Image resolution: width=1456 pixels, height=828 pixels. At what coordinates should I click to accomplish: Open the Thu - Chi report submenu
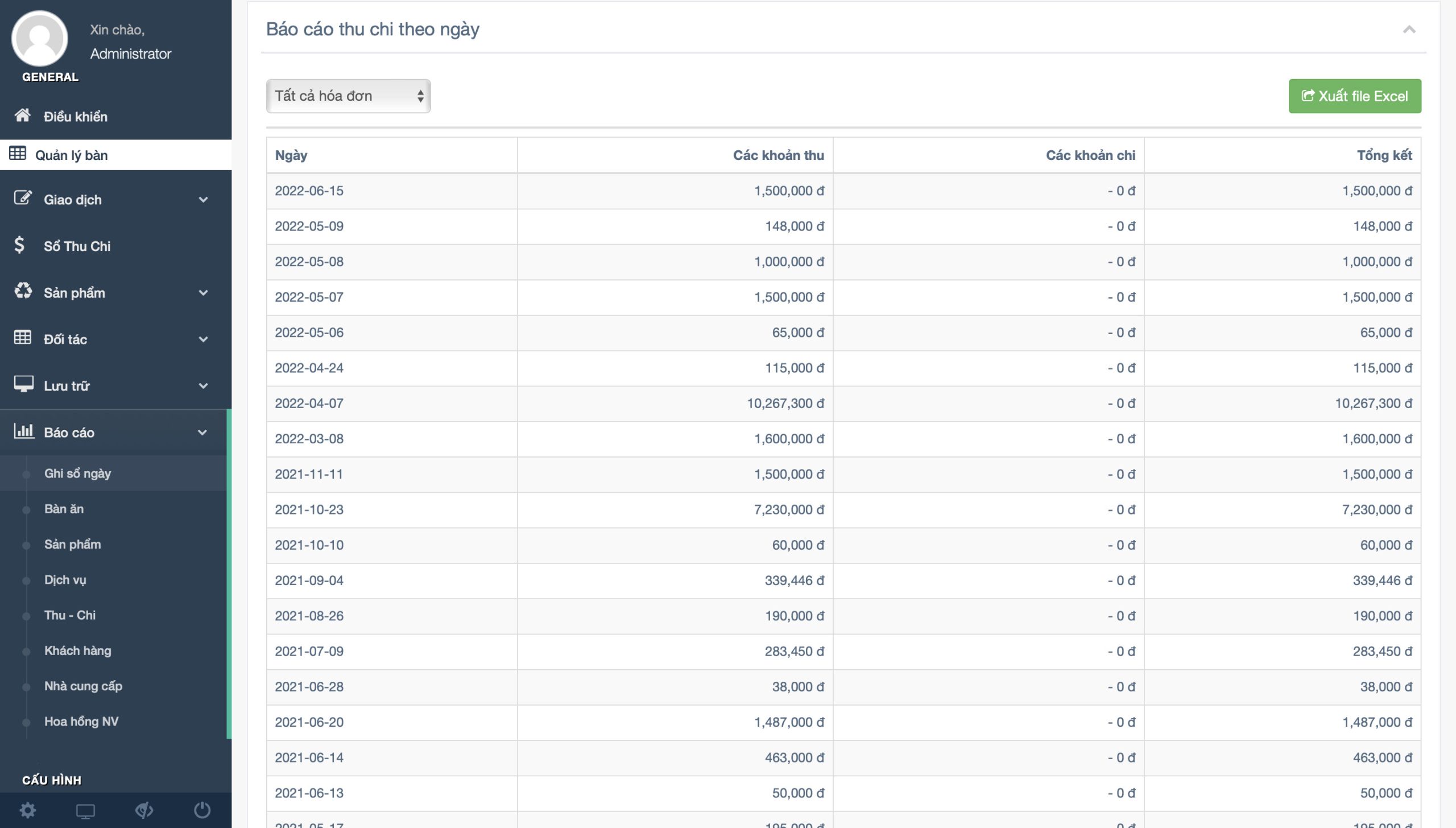[x=70, y=615]
